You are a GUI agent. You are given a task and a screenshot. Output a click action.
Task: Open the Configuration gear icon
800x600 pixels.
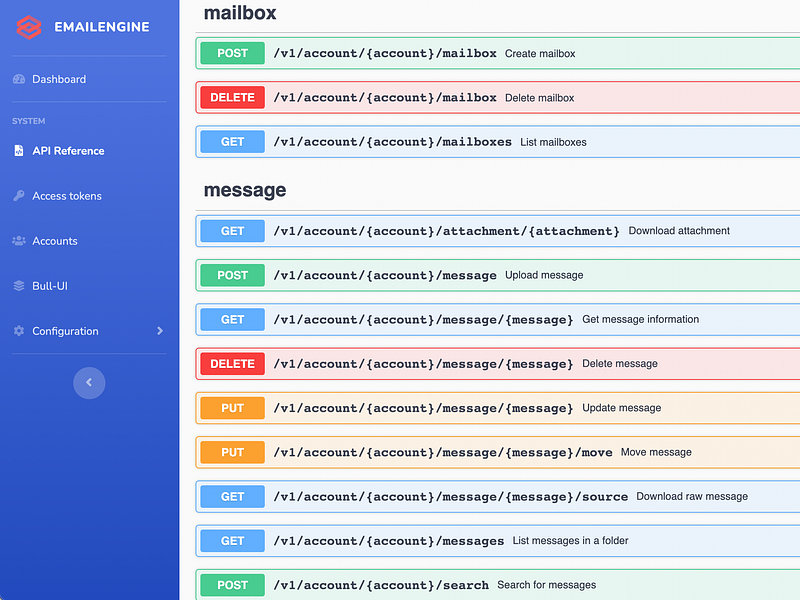[x=17, y=331]
